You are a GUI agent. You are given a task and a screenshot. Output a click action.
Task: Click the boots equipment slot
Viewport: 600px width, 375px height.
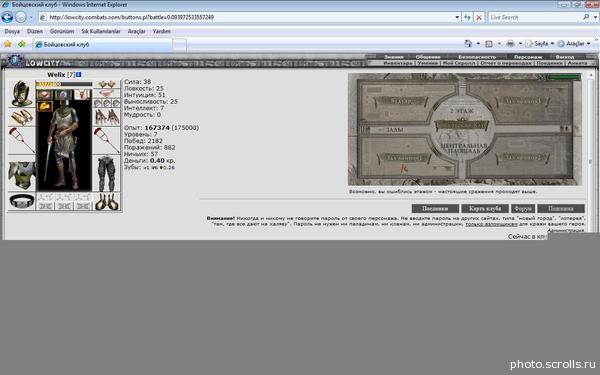tap(107, 202)
